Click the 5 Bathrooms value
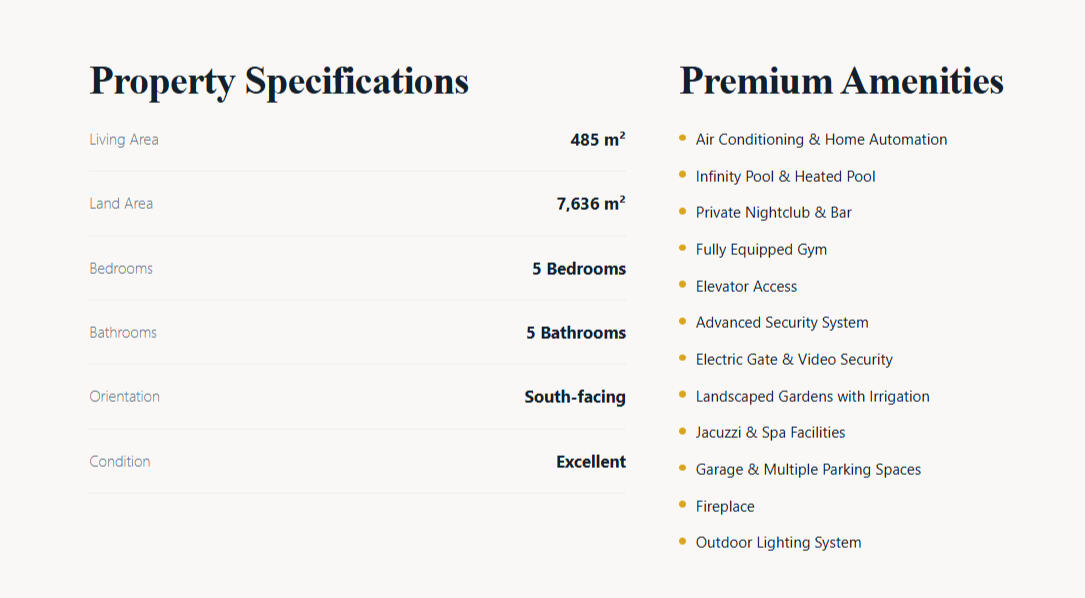This screenshot has width=1085, height=598. [575, 333]
